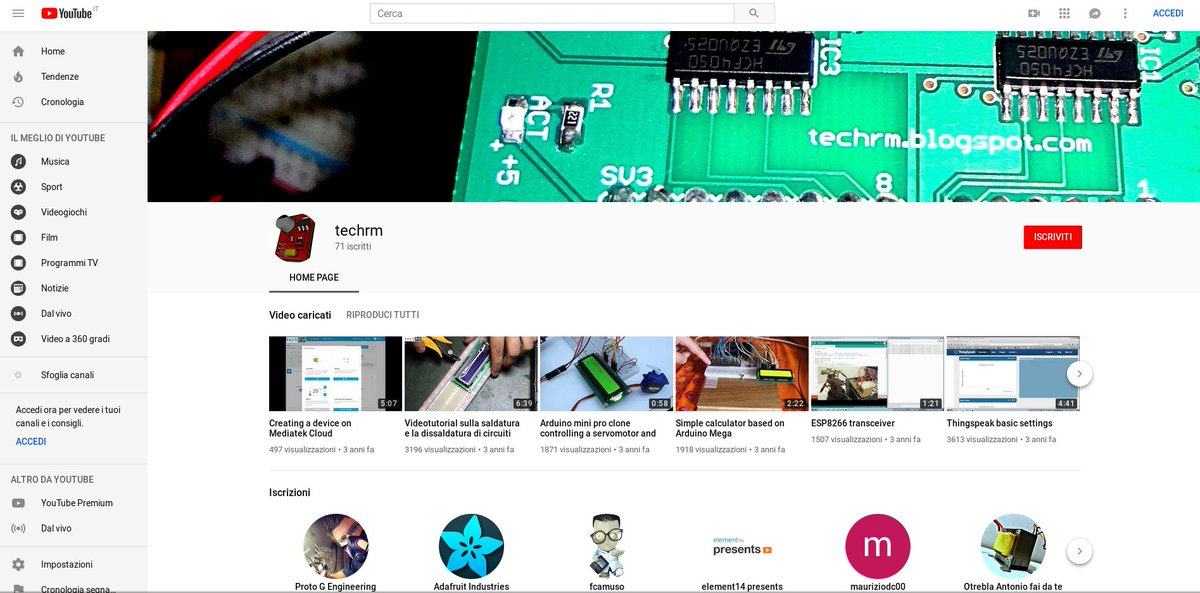Expand the Iscrizioni row using the right chevron
1200x593 pixels.
(x=1079, y=551)
